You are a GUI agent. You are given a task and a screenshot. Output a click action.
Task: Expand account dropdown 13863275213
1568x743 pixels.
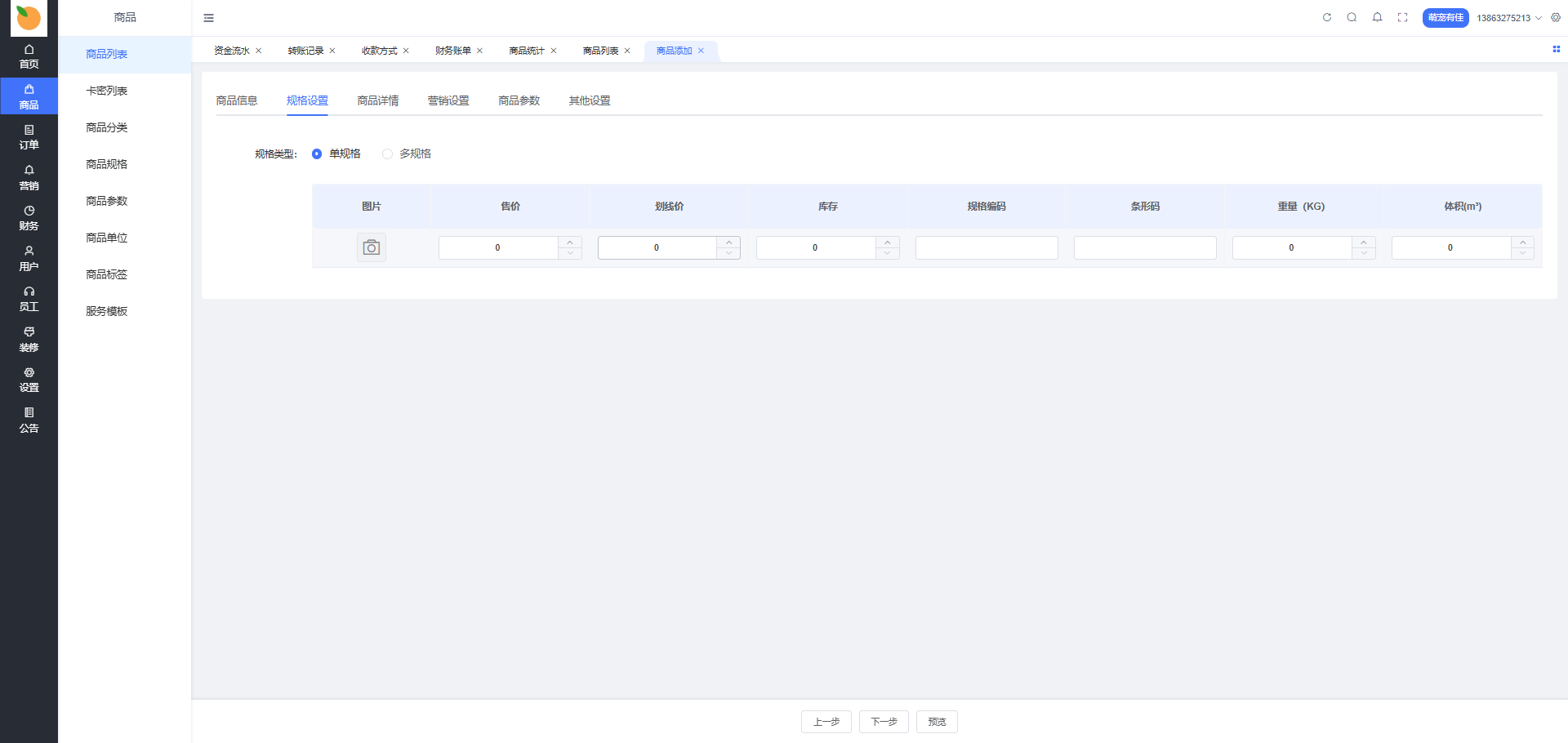tap(1509, 18)
